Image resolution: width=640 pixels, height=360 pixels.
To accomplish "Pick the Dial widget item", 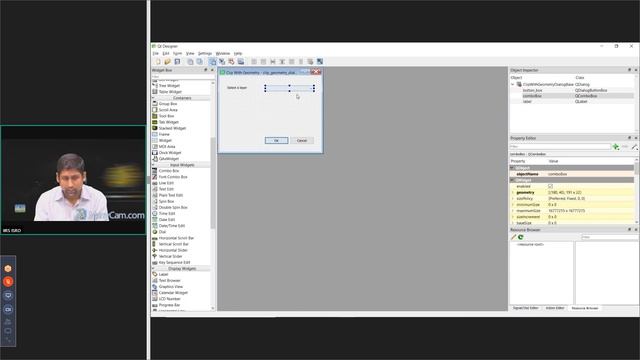I will [x=162, y=232].
